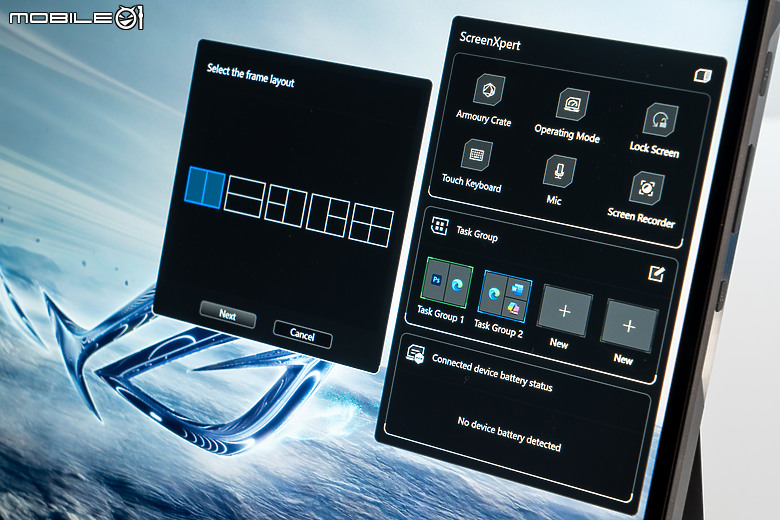Choose the layout with one left pane and two right panes
Screen dimensions: 780x520
click(328, 216)
